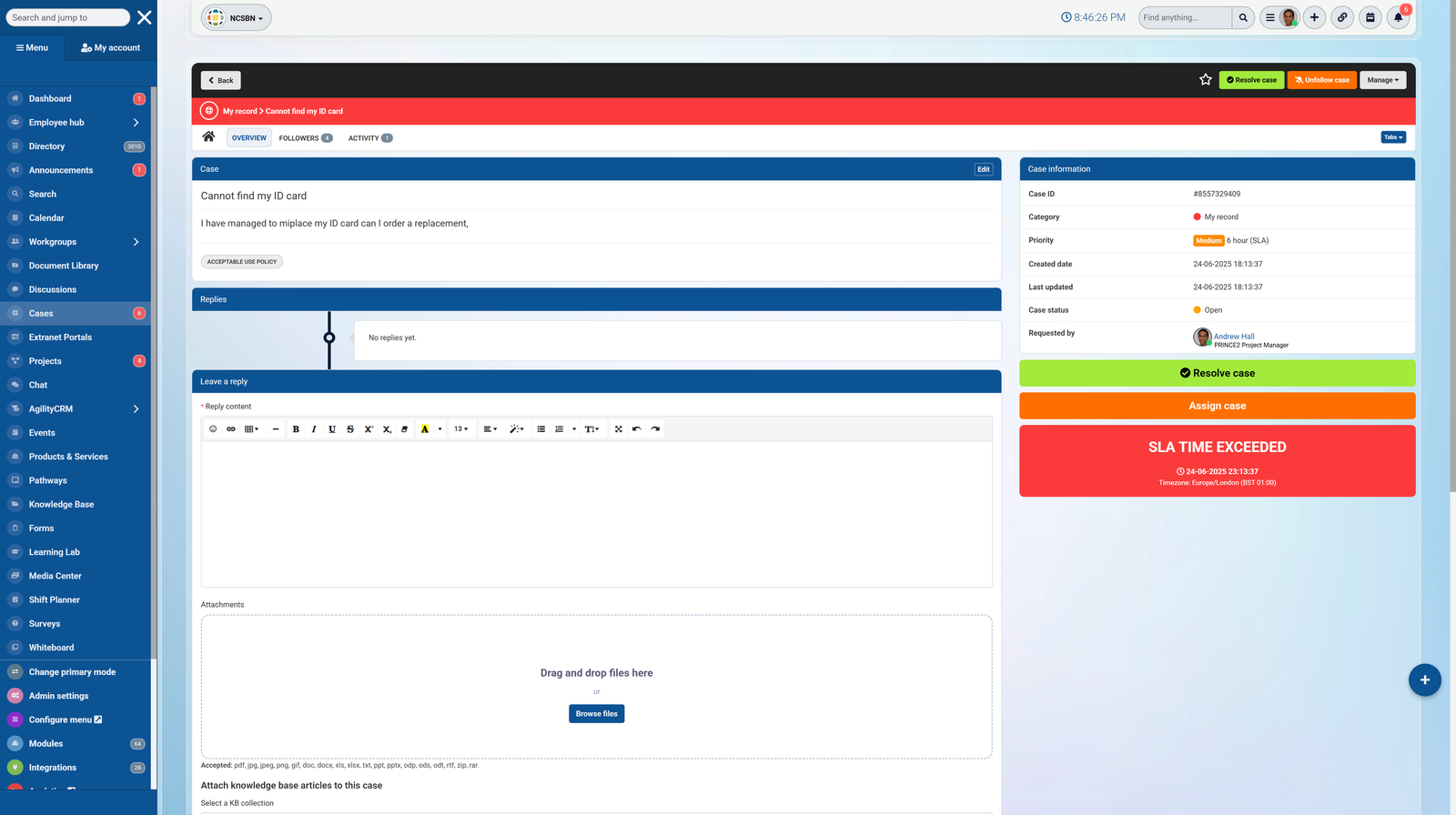Insert emoji in reply editor
1456x815 pixels.
[x=213, y=429]
